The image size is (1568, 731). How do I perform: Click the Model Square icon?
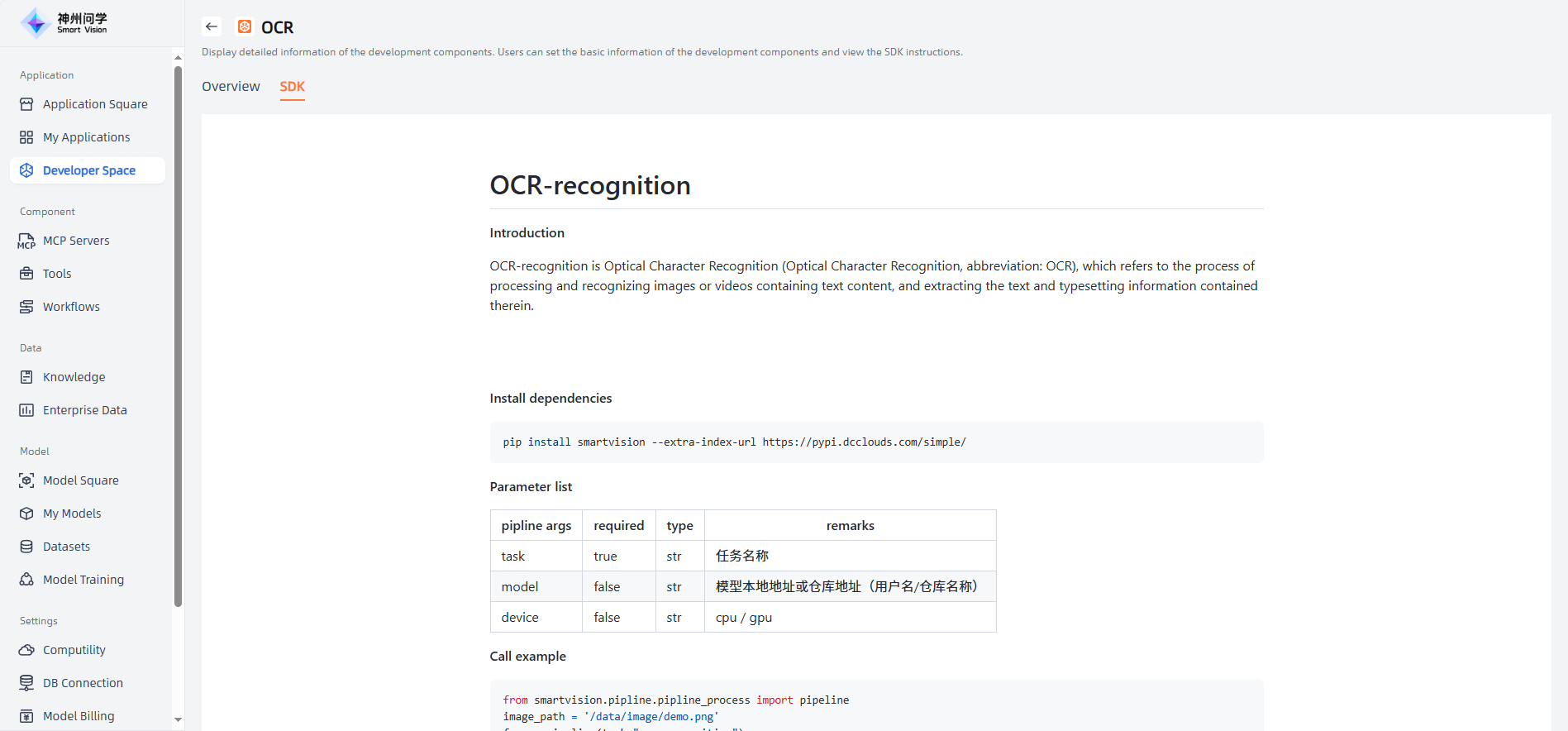pyautogui.click(x=26, y=480)
